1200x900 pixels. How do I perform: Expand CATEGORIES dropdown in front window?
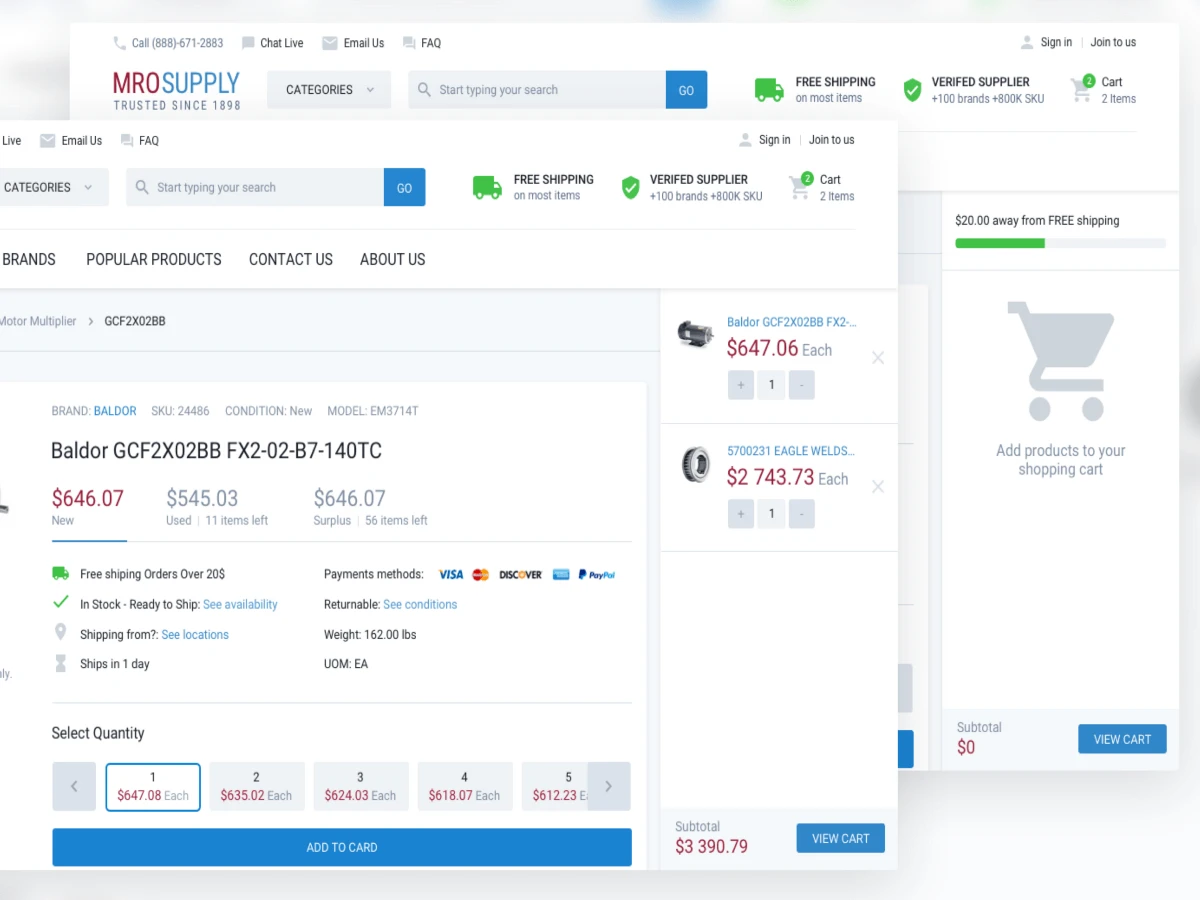(52, 187)
